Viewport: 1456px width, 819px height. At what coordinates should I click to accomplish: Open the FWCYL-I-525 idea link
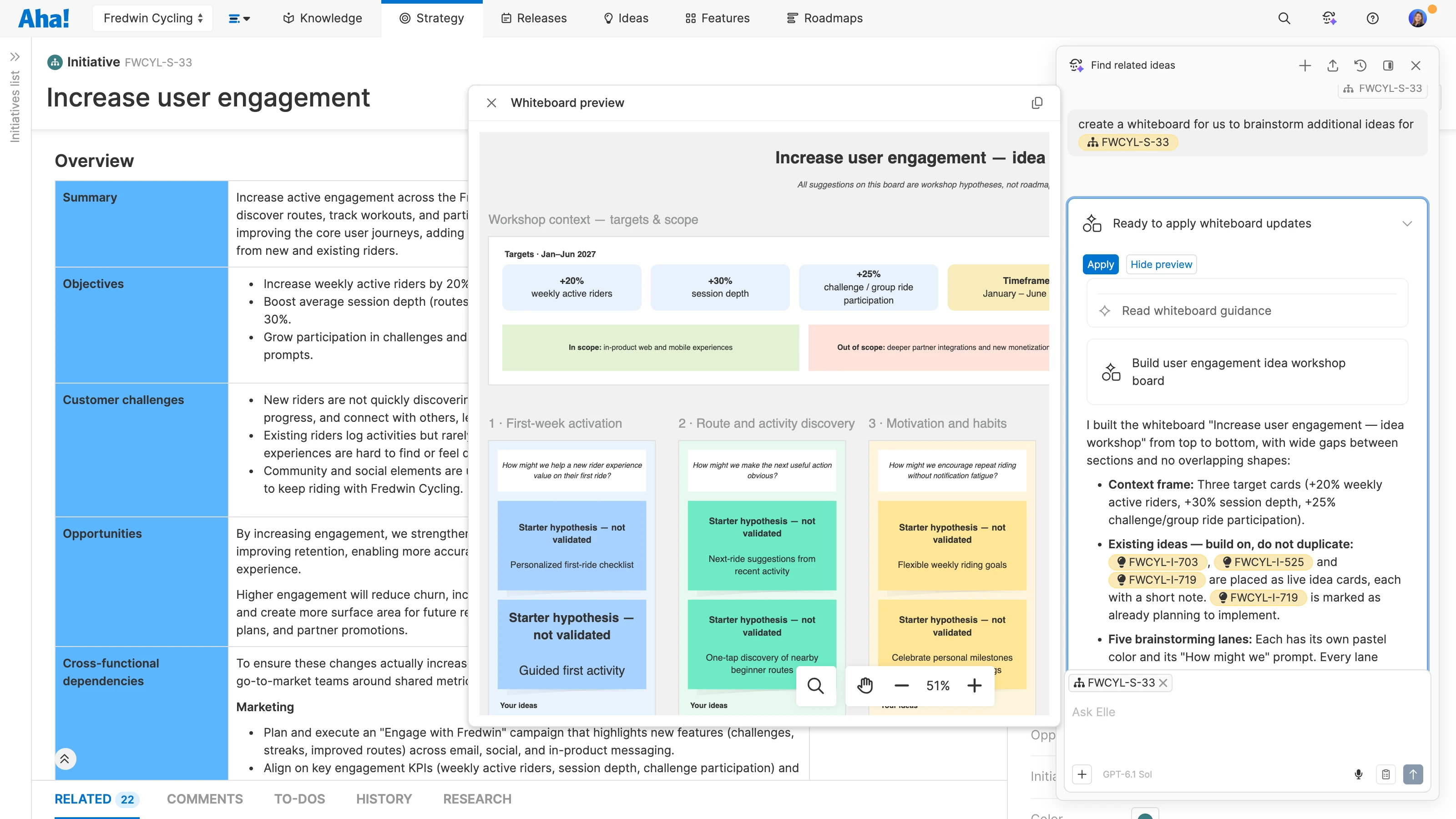pyautogui.click(x=1263, y=562)
